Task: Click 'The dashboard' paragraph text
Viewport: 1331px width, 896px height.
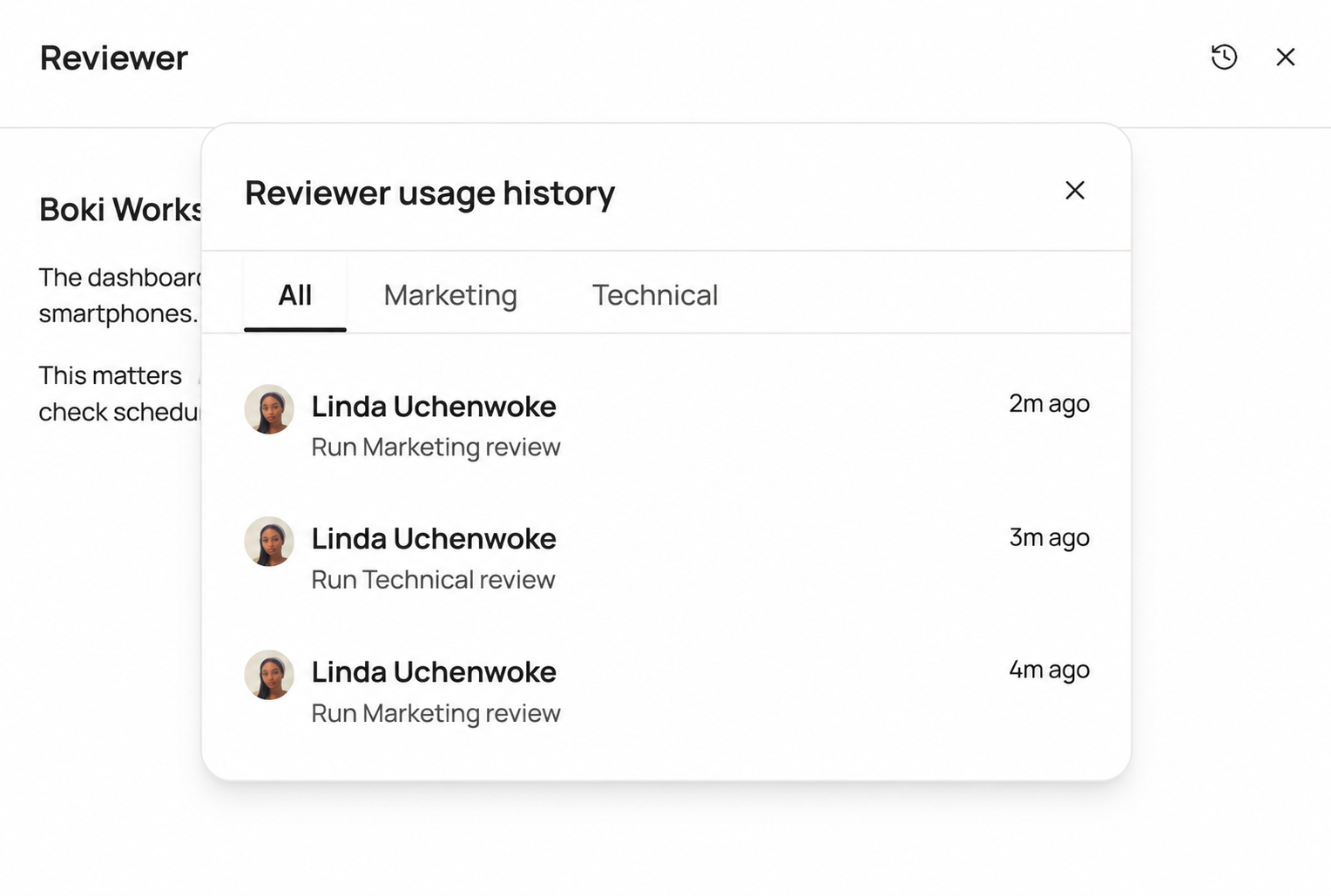Action: (x=119, y=295)
